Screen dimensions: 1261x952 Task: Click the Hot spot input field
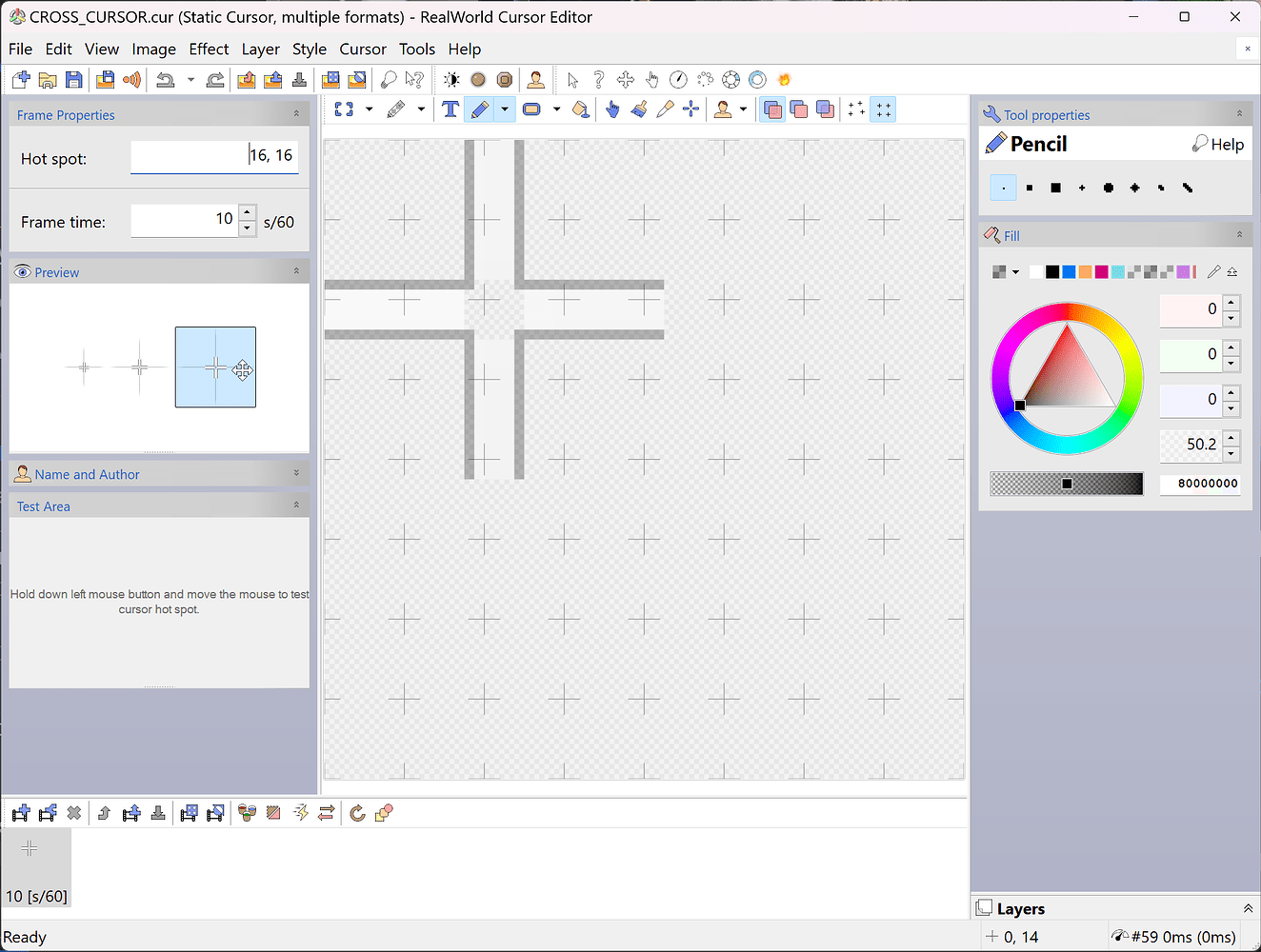pyautogui.click(x=214, y=156)
